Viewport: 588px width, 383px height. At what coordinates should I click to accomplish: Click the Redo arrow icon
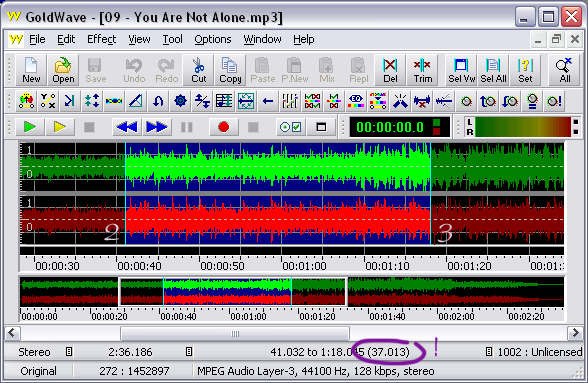(166, 70)
